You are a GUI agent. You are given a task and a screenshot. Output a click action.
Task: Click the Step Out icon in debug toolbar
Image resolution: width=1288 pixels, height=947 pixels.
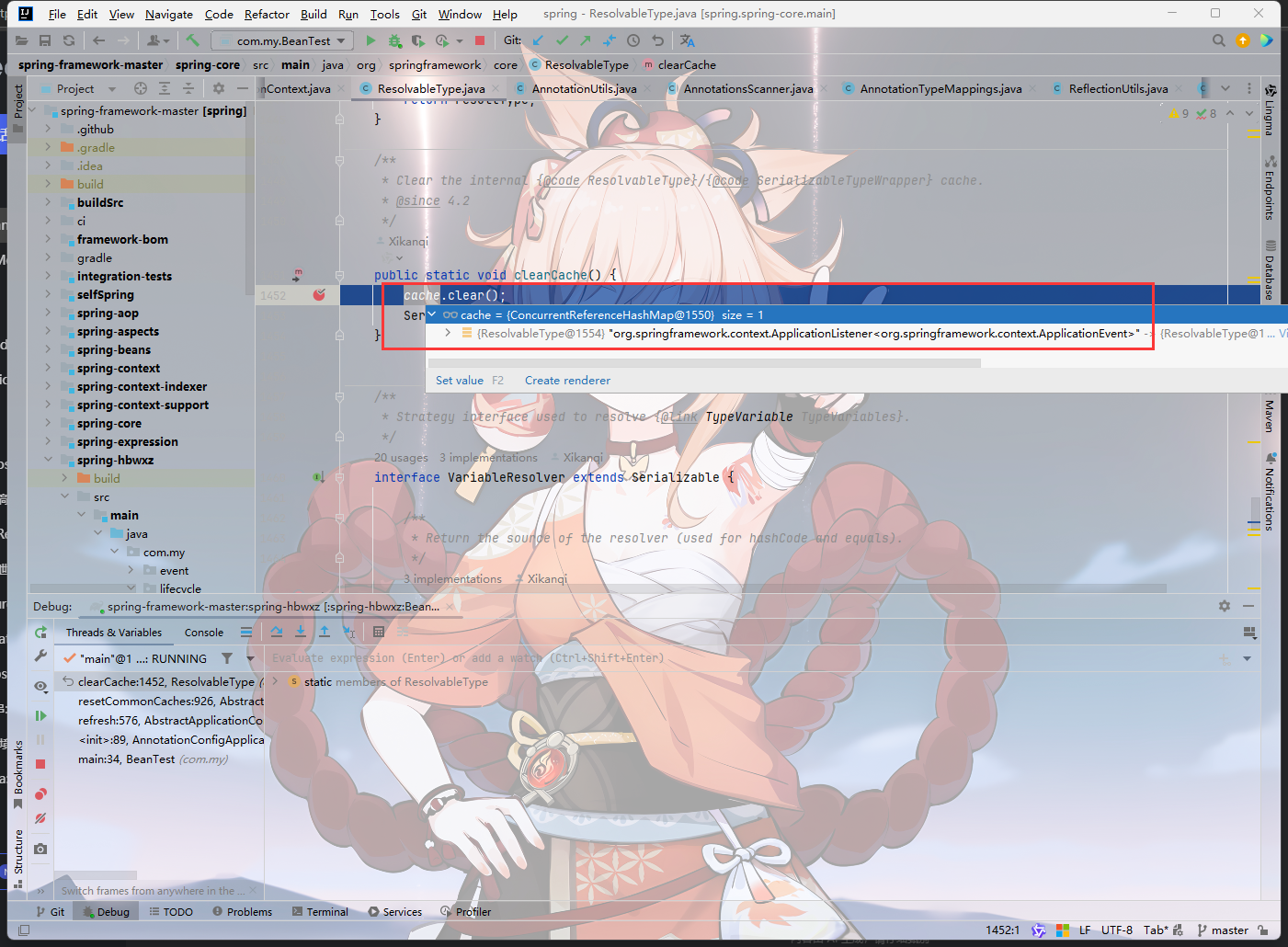tap(325, 632)
